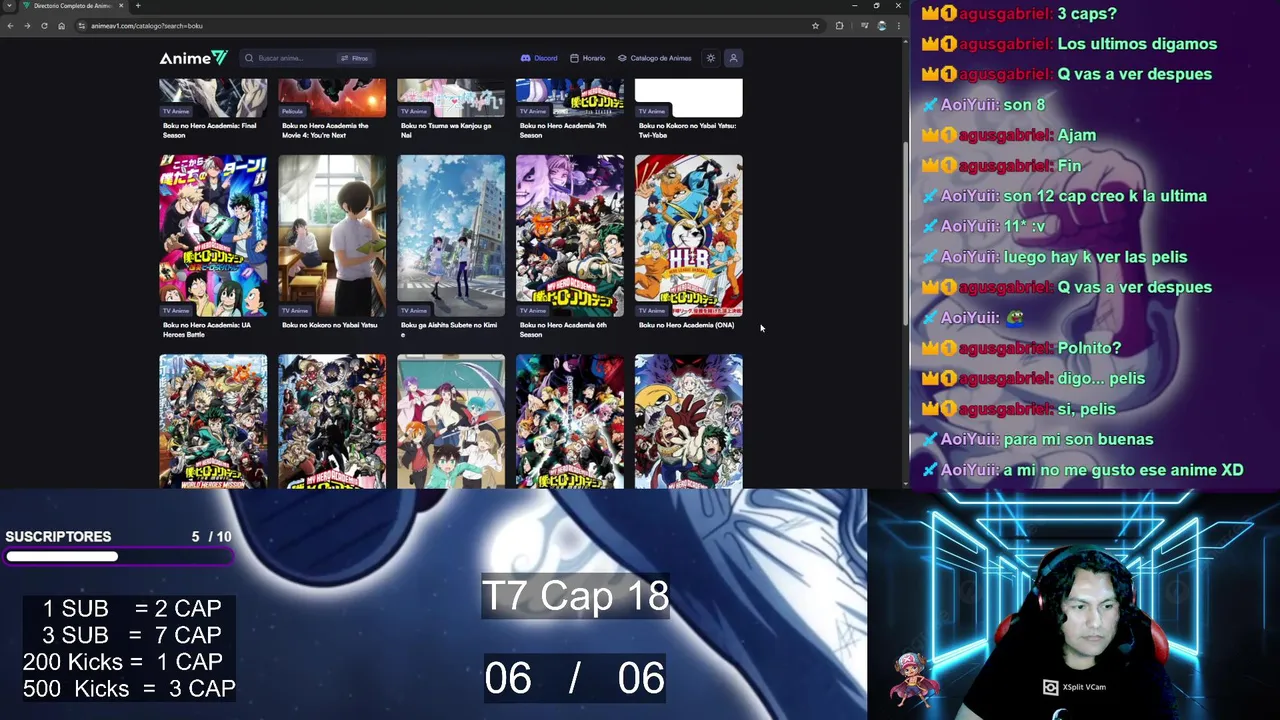The image size is (1280, 720).
Task: Click Boku no Hero Academia: Final Season title
Action: pyautogui.click(x=210, y=130)
